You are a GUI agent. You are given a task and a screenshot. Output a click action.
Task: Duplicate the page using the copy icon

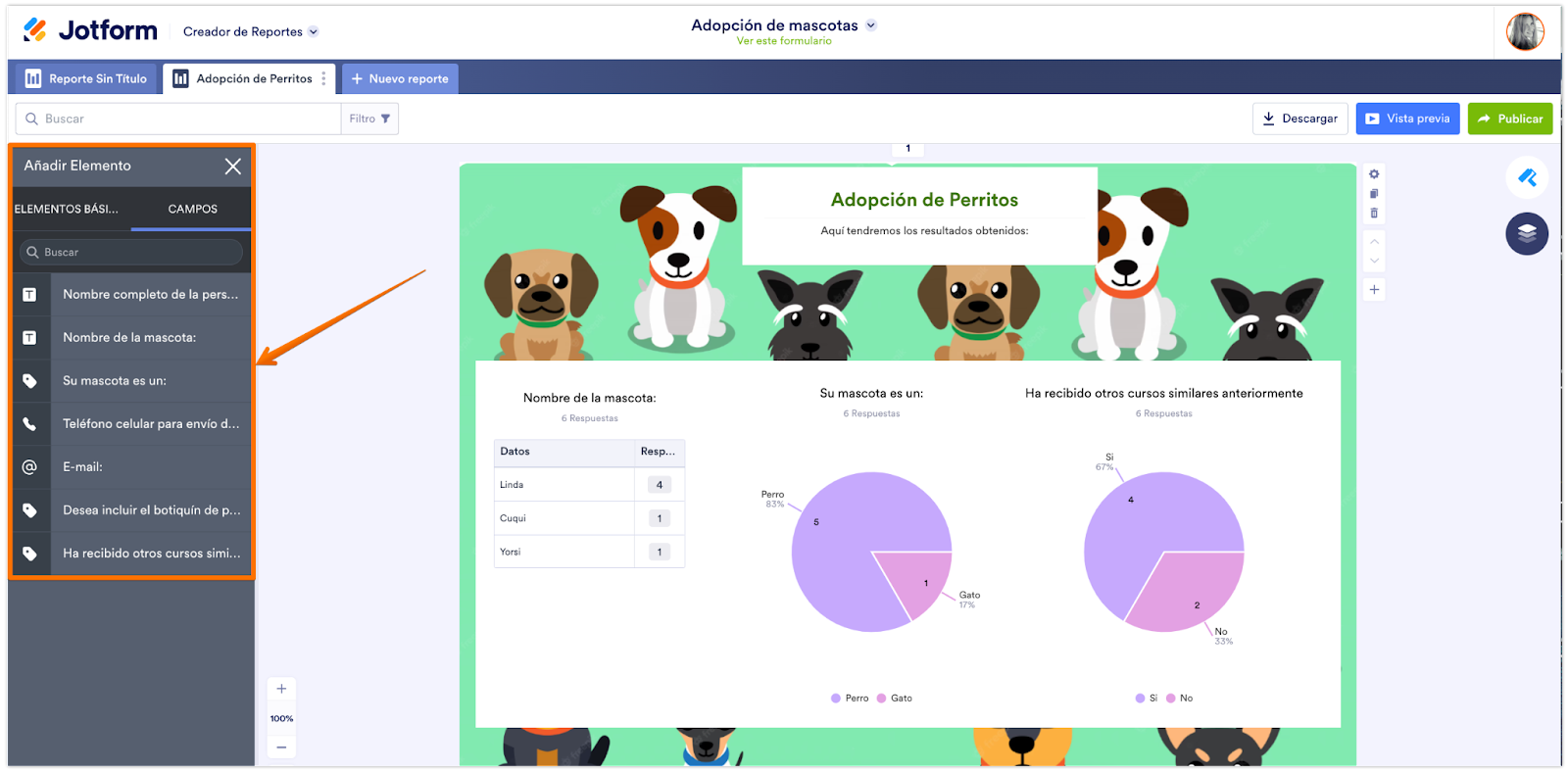pyautogui.click(x=1374, y=194)
